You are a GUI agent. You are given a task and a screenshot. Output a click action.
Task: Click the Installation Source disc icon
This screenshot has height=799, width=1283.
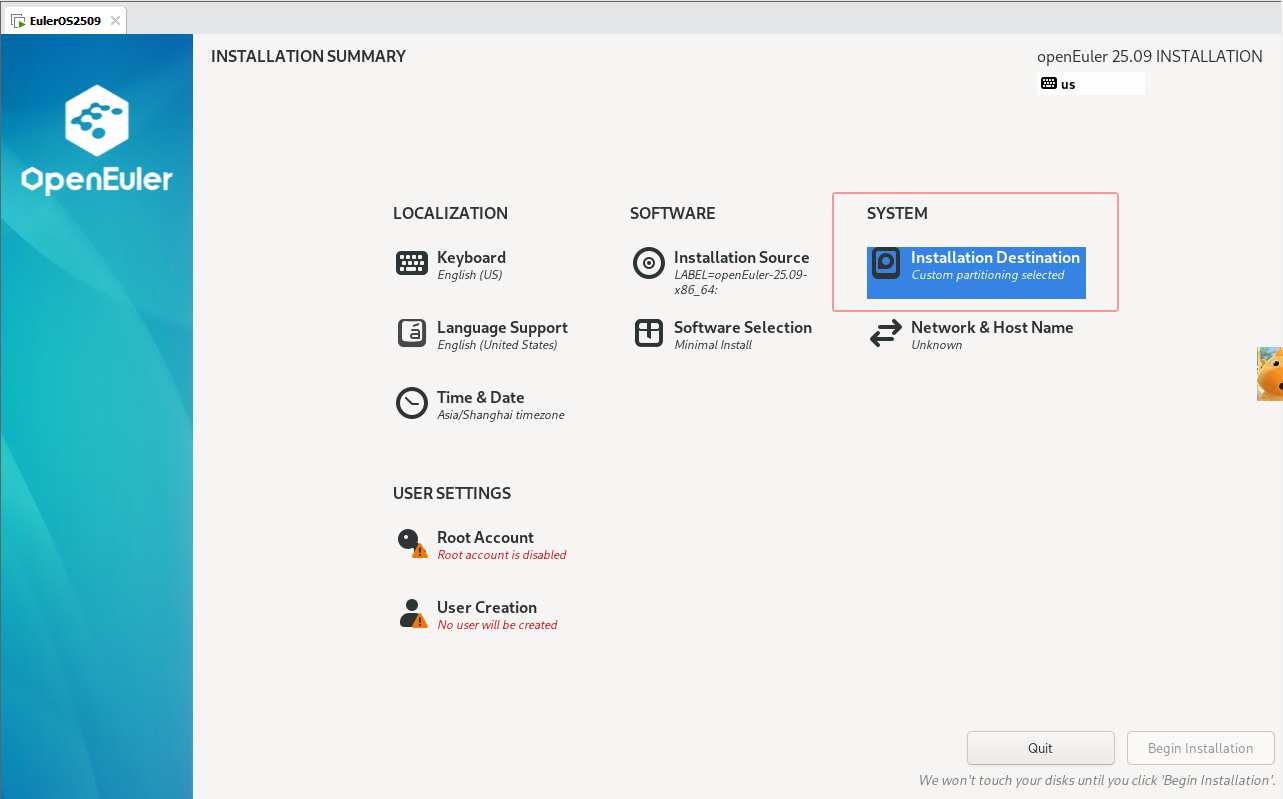click(649, 263)
